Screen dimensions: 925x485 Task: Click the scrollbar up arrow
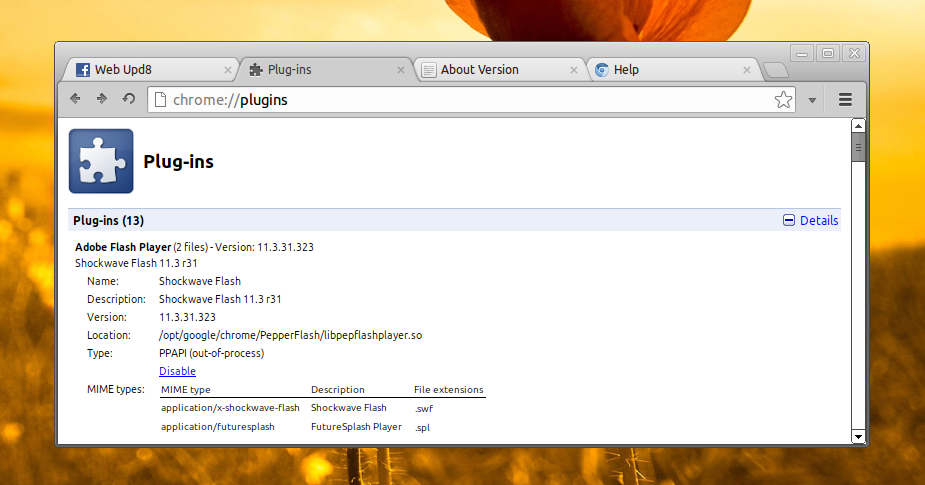coord(858,126)
